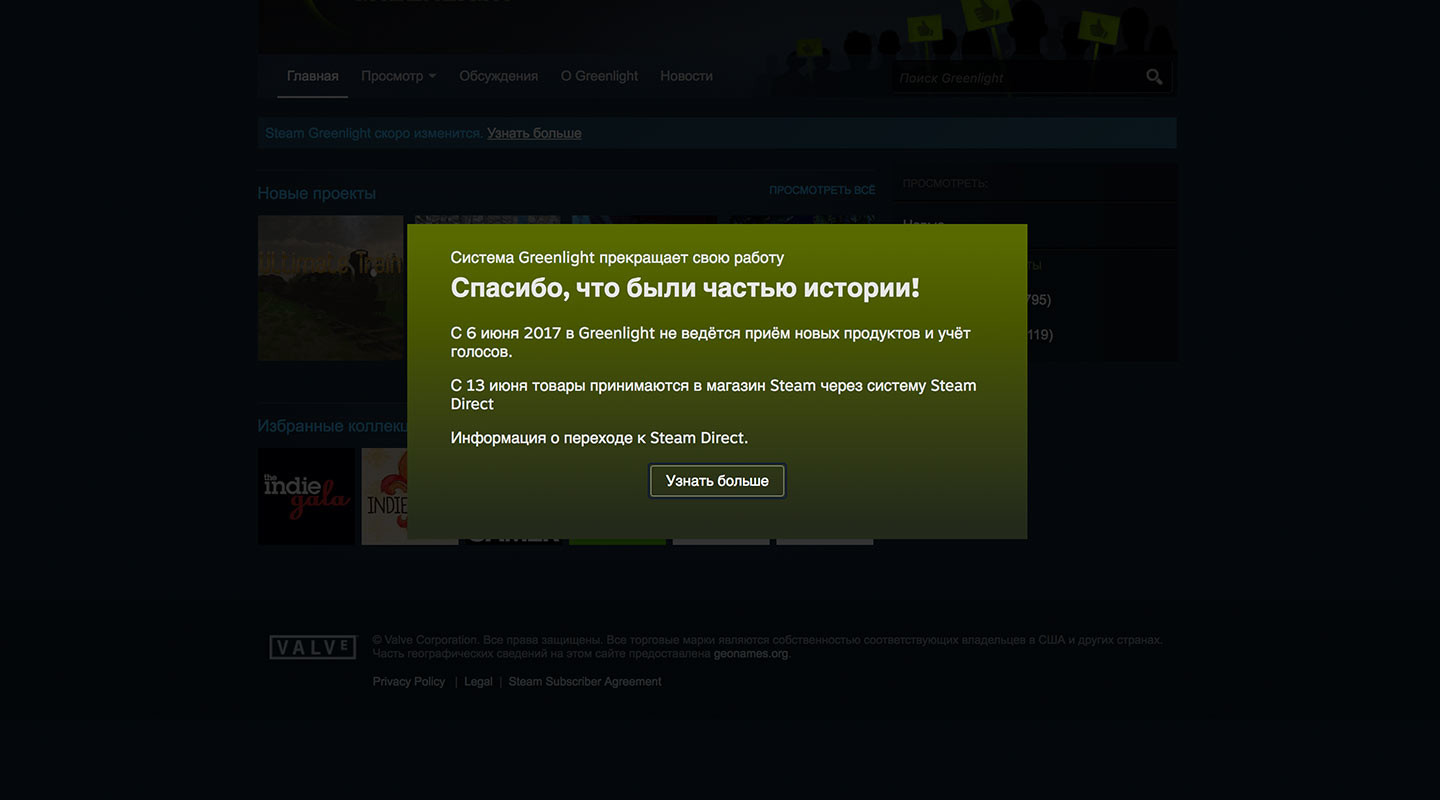Viewport: 1440px width, 800px height.
Task: Open the Indie Gala collection thumbnail
Action: coord(306,496)
